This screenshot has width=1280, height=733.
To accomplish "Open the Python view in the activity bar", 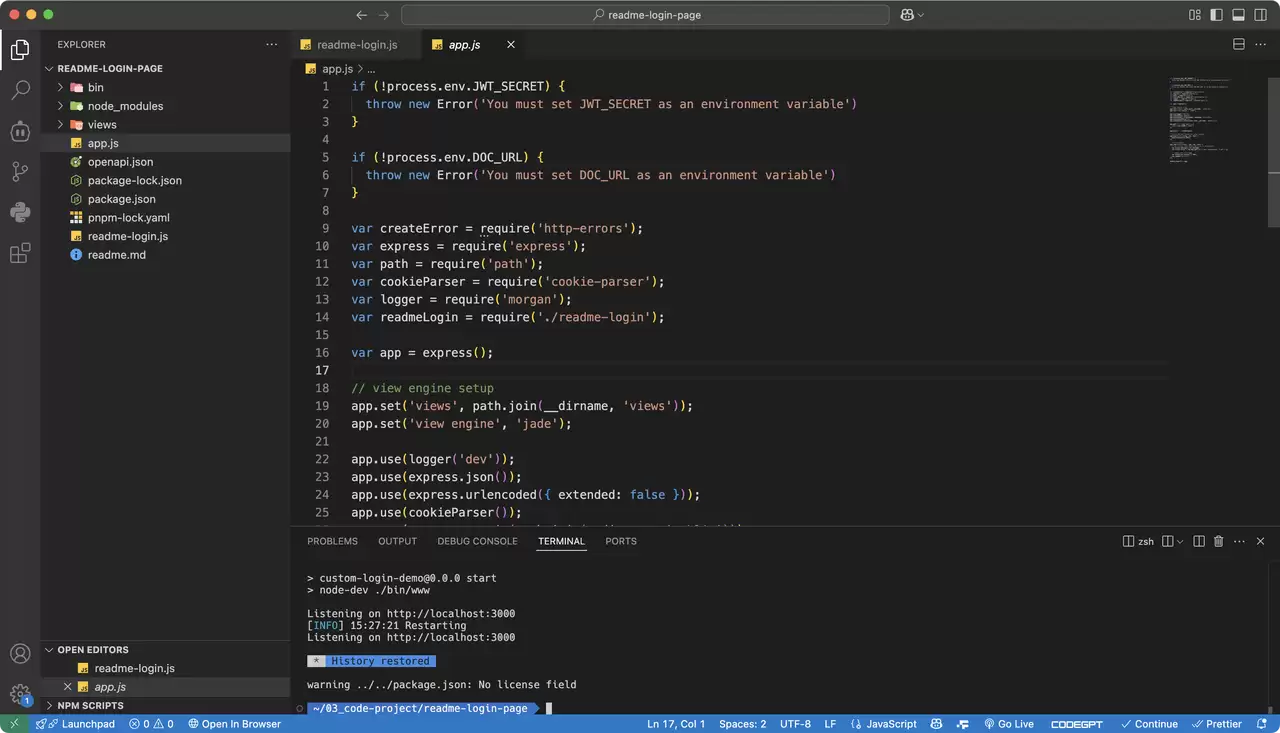I will click(x=20, y=212).
